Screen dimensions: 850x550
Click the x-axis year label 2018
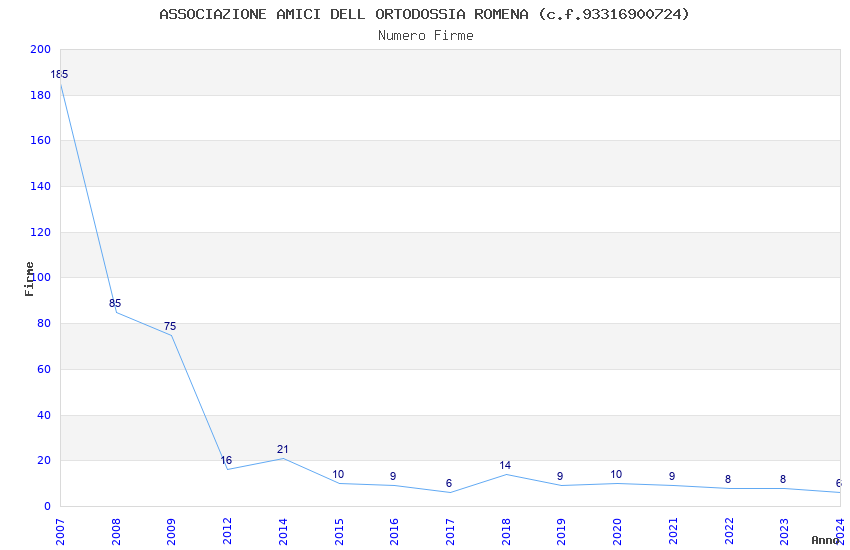tap(506, 532)
